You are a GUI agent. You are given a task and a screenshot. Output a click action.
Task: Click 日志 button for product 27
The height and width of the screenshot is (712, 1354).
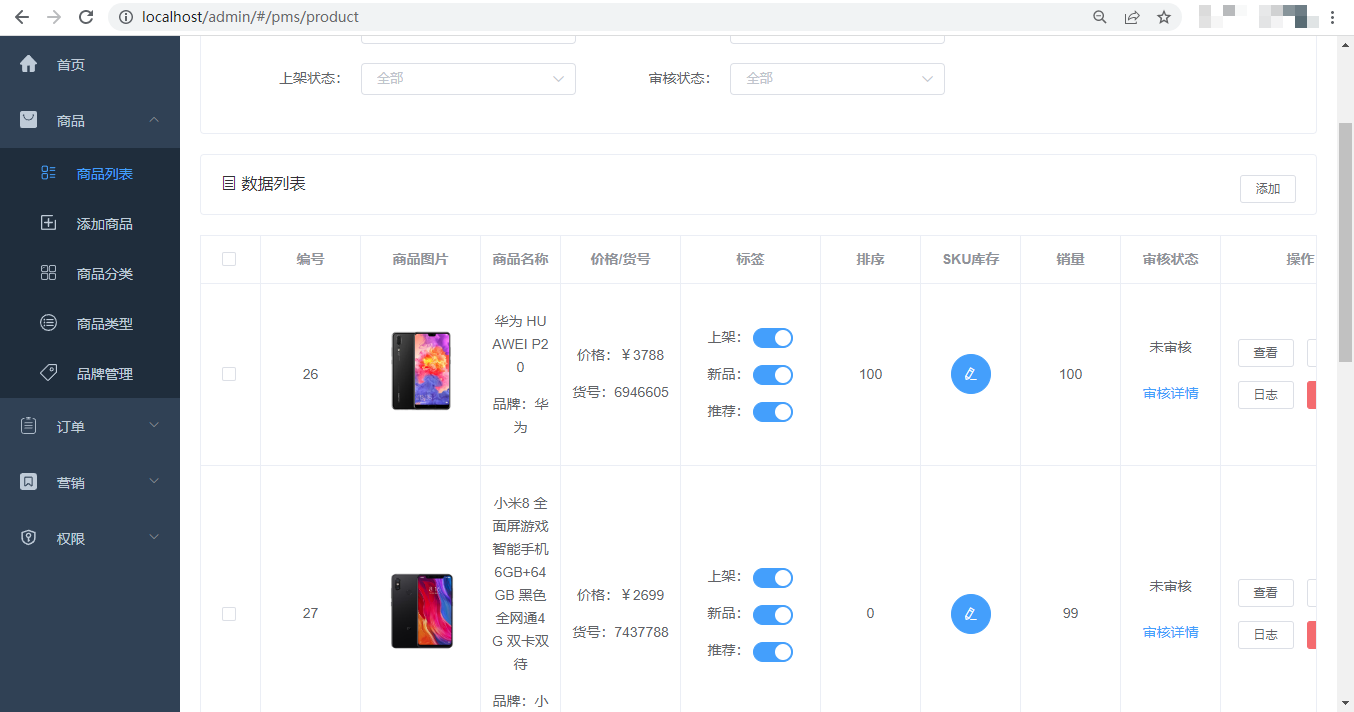1265,635
